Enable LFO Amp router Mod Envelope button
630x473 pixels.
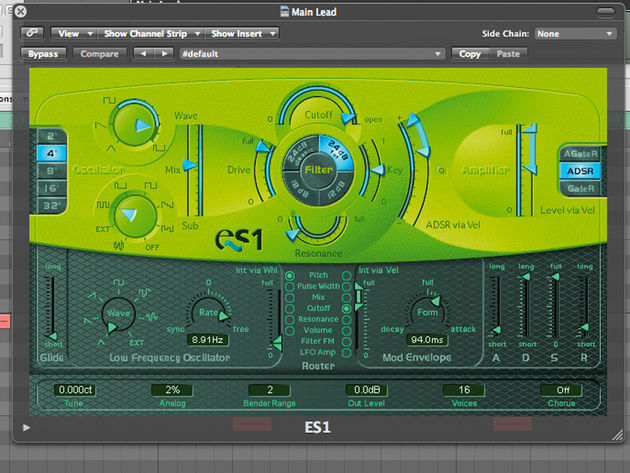(x=346, y=353)
